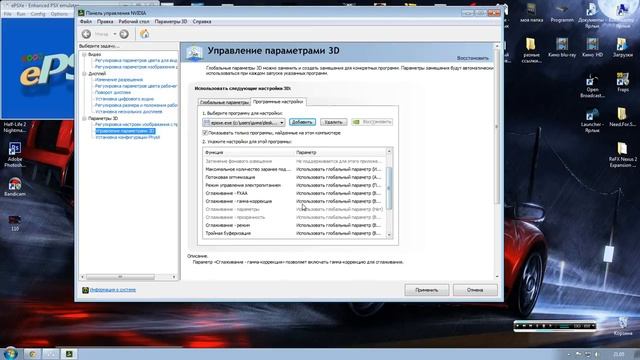Select the Сглаживание - режим setting row
640x360 pixels.
(294, 225)
